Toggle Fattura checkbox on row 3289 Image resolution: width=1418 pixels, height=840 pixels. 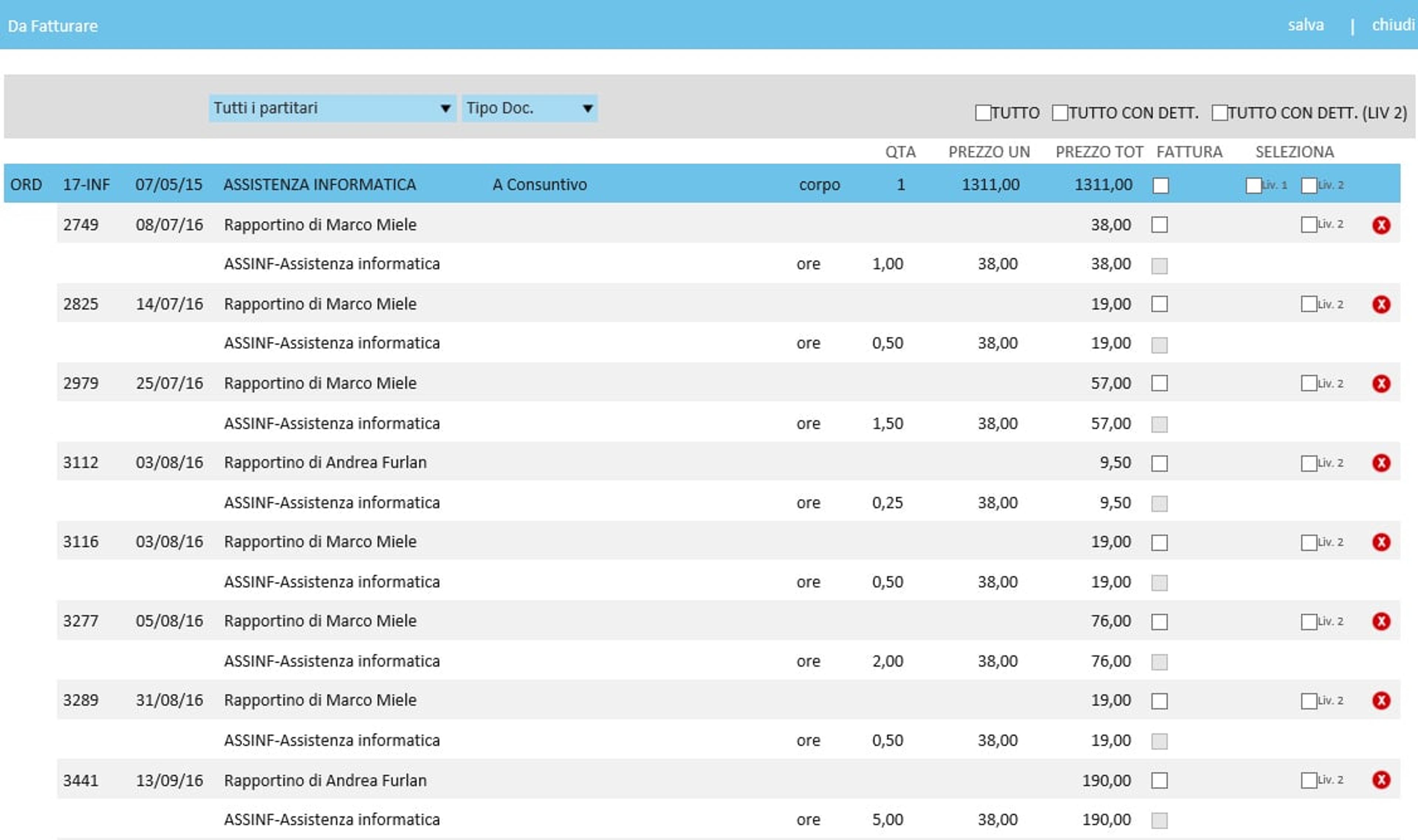pos(1160,701)
